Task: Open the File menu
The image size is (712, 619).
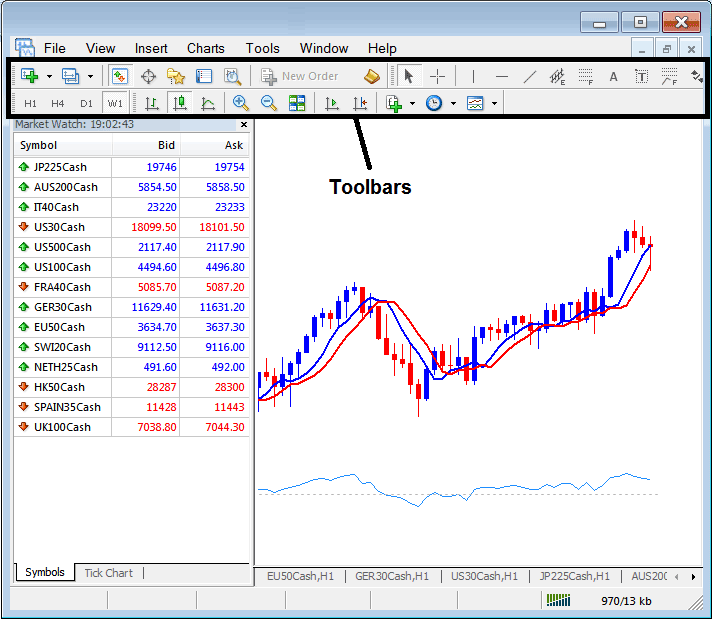Action: pos(54,48)
